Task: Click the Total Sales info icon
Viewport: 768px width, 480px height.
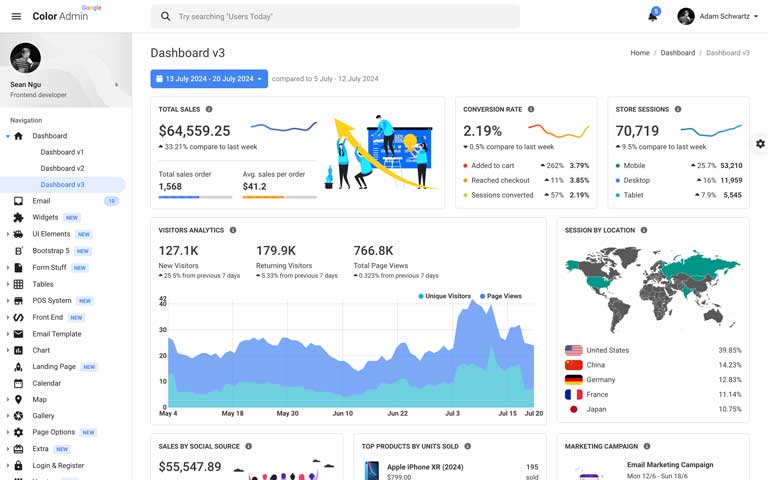Action: [209, 109]
